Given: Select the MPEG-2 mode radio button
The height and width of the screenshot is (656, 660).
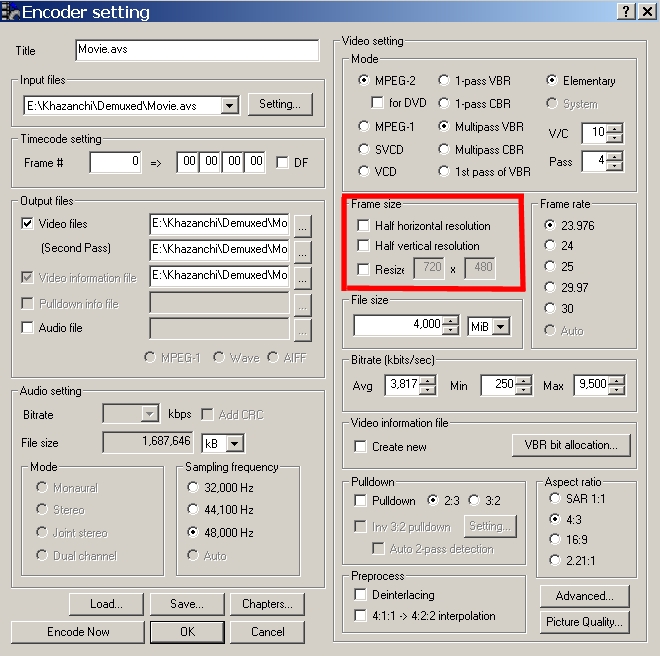Looking at the screenshot, I should pos(364,80).
